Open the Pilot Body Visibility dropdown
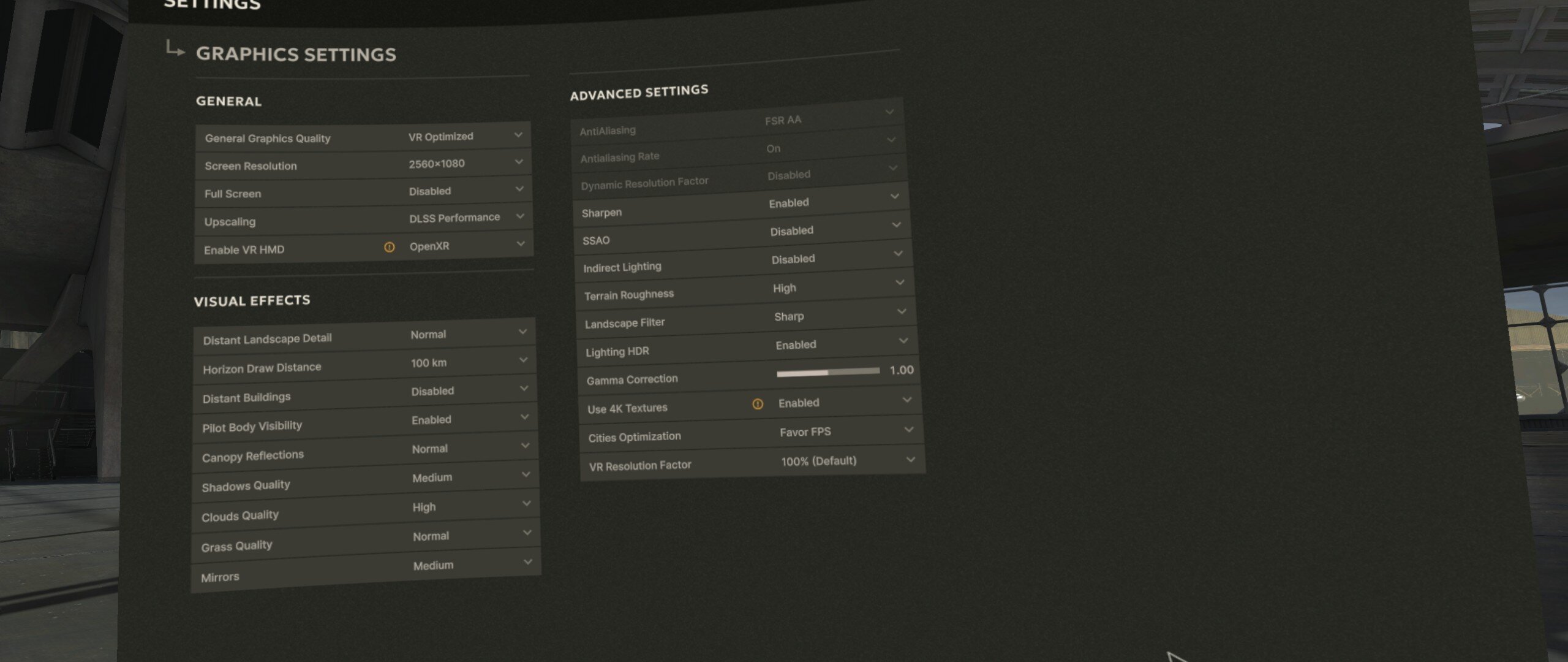 (x=471, y=419)
